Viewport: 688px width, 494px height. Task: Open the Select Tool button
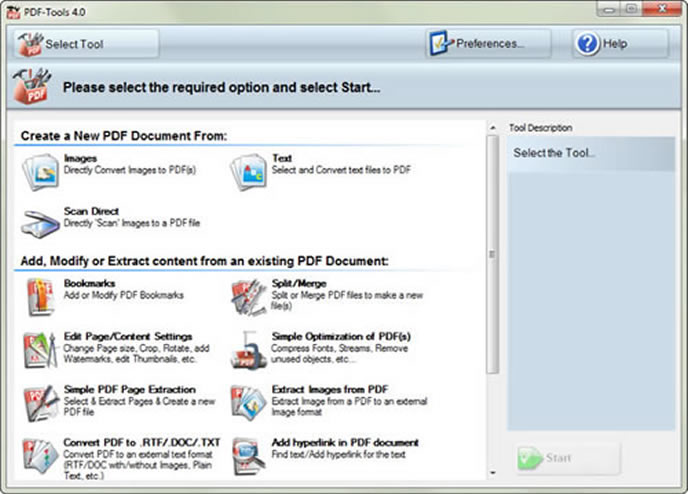(x=86, y=43)
